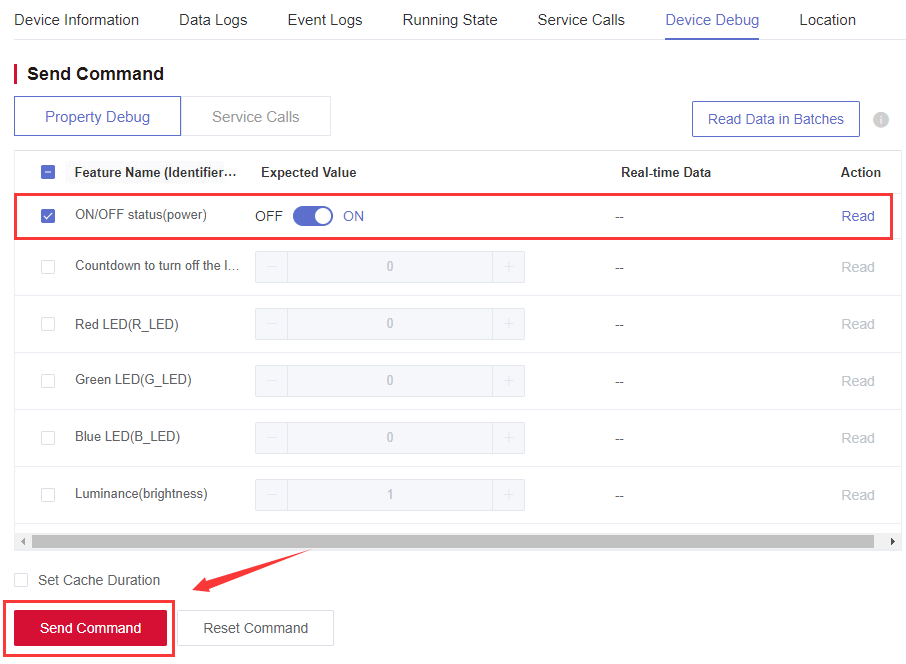Click Read for the Countdown row
This screenshot has width=906, height=664.
click(857, 267)
